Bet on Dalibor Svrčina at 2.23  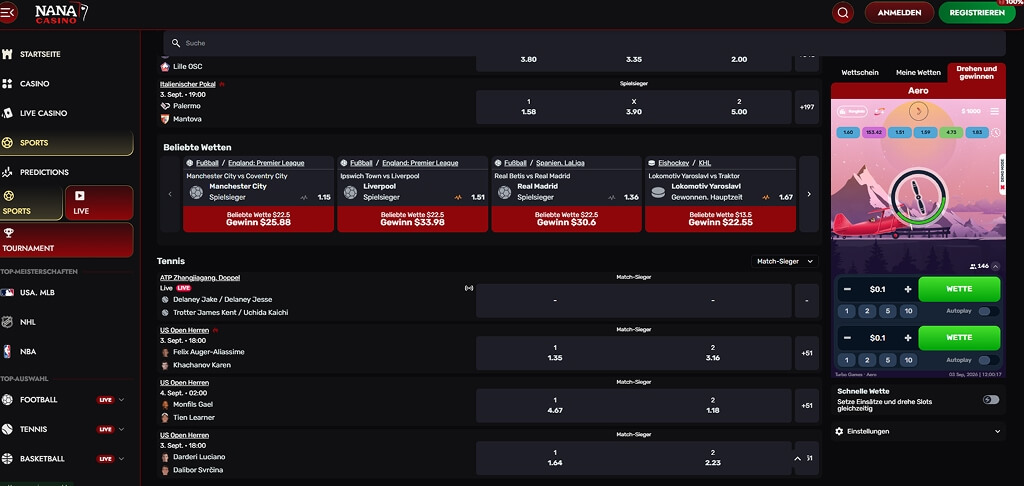(712, 457)
